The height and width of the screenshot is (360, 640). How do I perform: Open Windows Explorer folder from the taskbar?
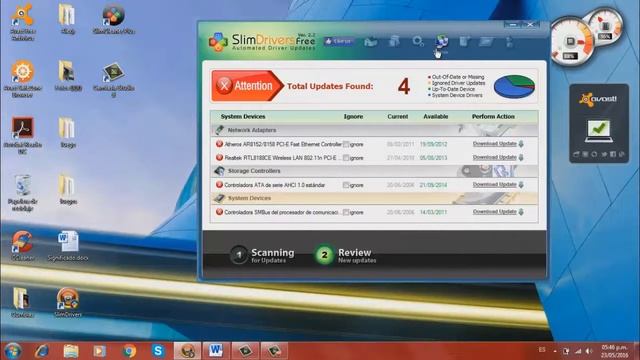(x=71, y=351)
